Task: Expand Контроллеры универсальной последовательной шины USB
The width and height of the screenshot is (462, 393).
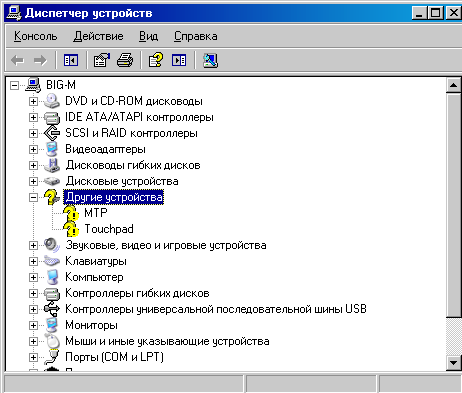Action: 33,309
